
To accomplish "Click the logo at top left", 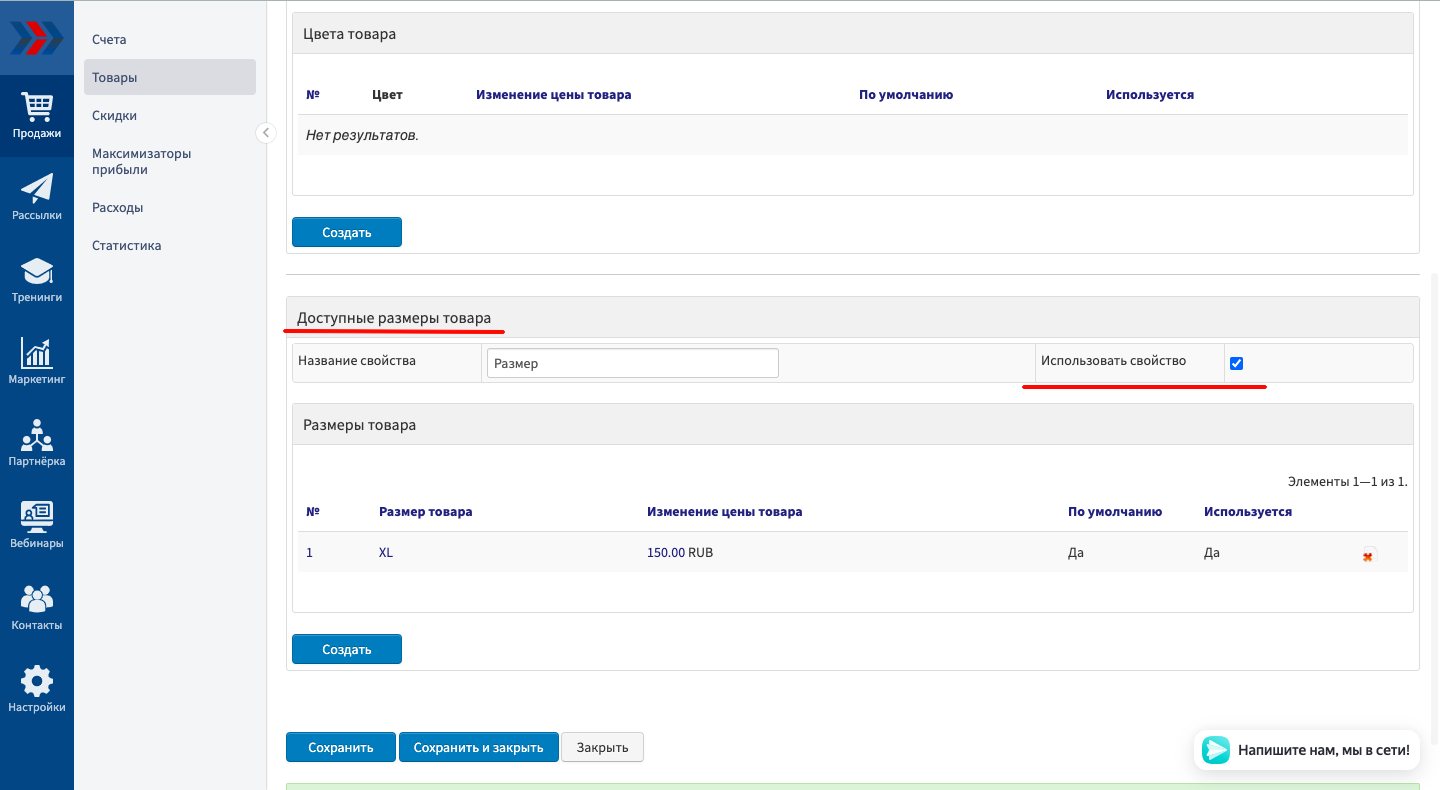I will point(37,38).
